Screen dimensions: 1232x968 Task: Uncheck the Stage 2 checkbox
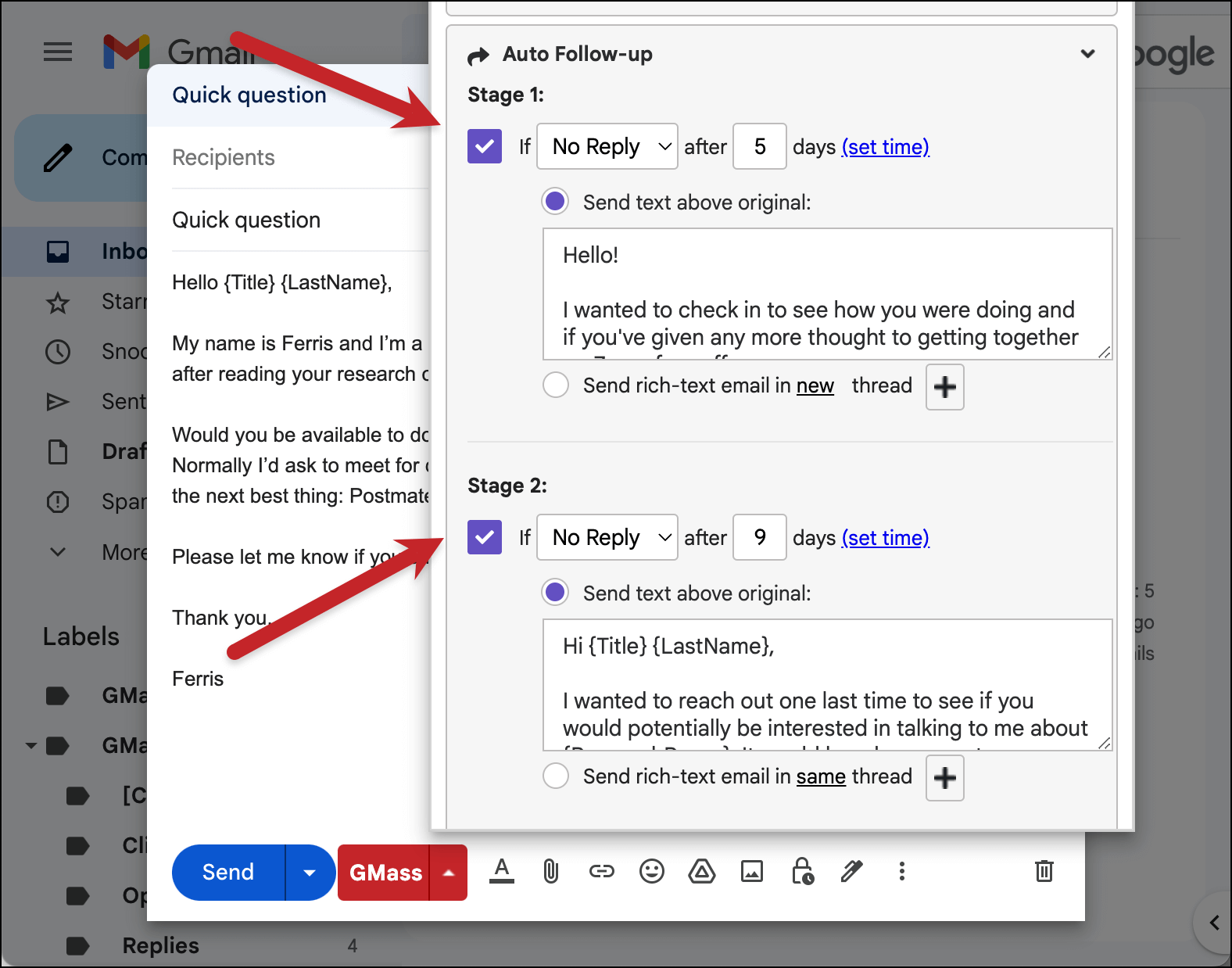[485, 537]
